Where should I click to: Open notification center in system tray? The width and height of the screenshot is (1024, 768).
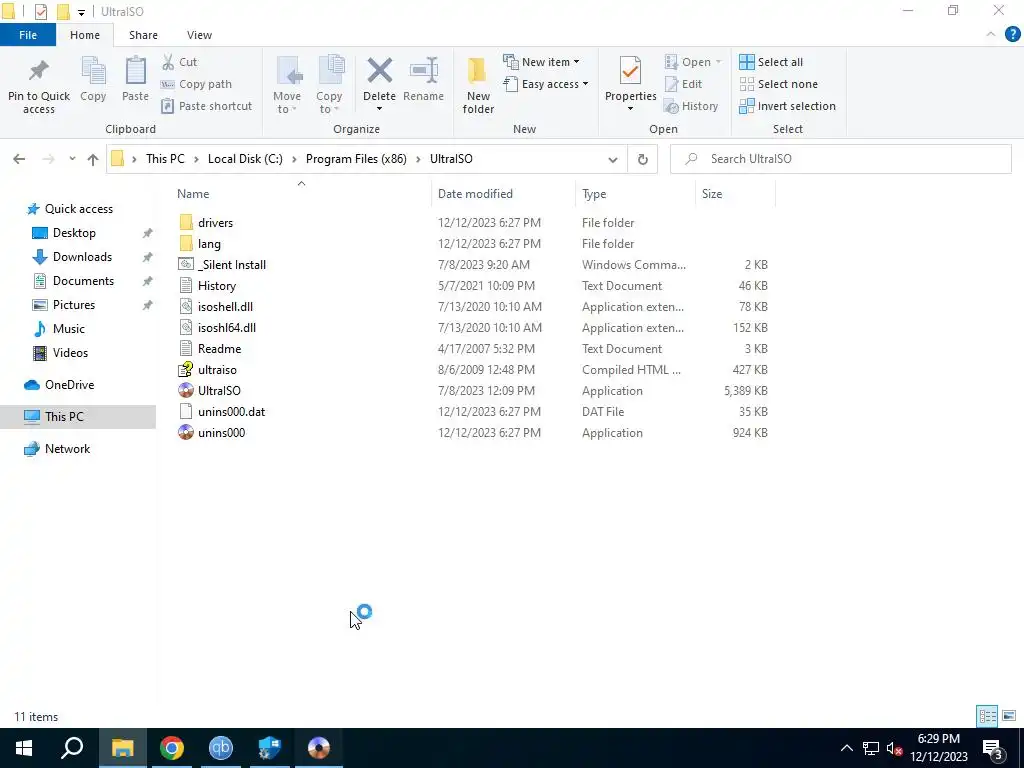tap(992, 748)
